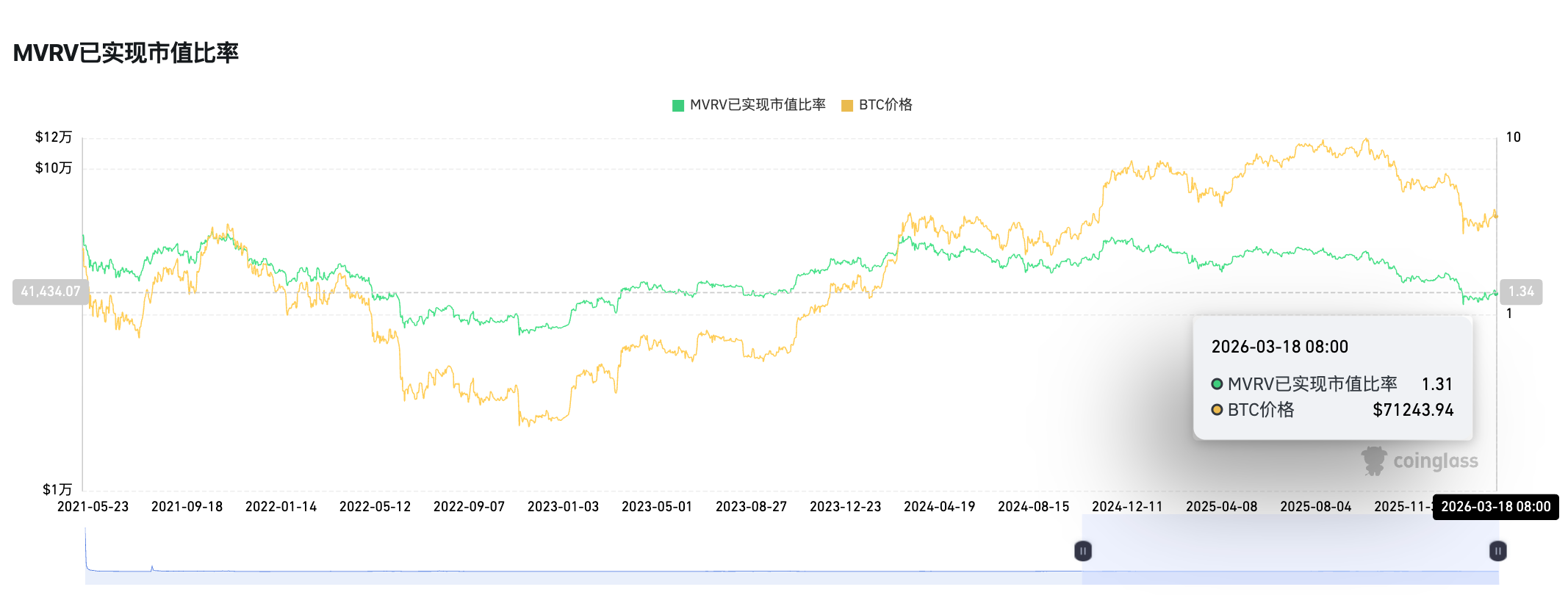1568x595 pixels.
Task: Click the tooltip date header 2026-03-18 08:00
Action: (x=1279, y=347)
